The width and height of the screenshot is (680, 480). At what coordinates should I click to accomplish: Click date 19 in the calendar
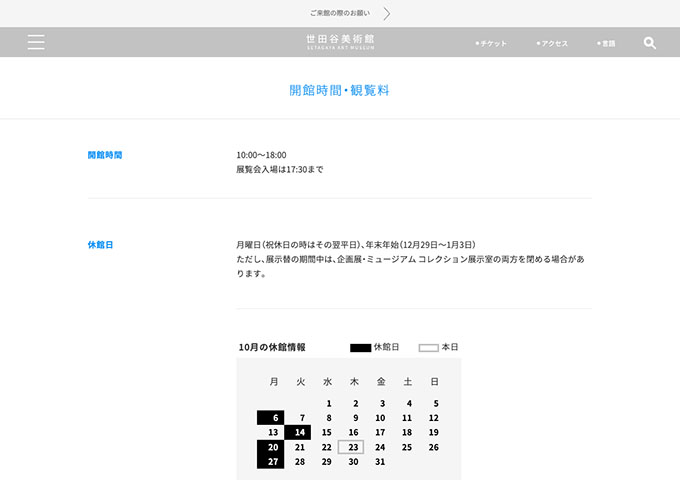[433, 432]
